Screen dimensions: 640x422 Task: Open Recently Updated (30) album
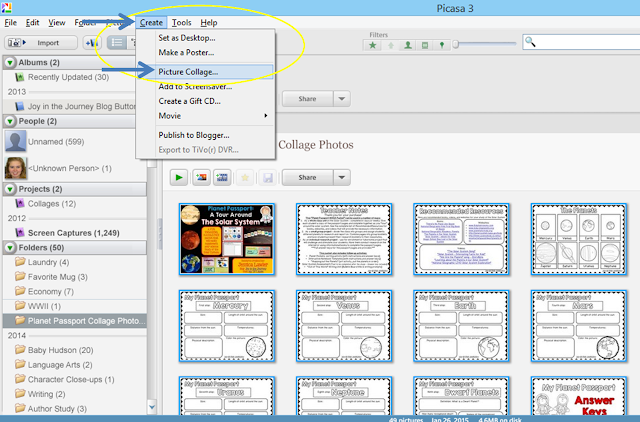point(68,77)
